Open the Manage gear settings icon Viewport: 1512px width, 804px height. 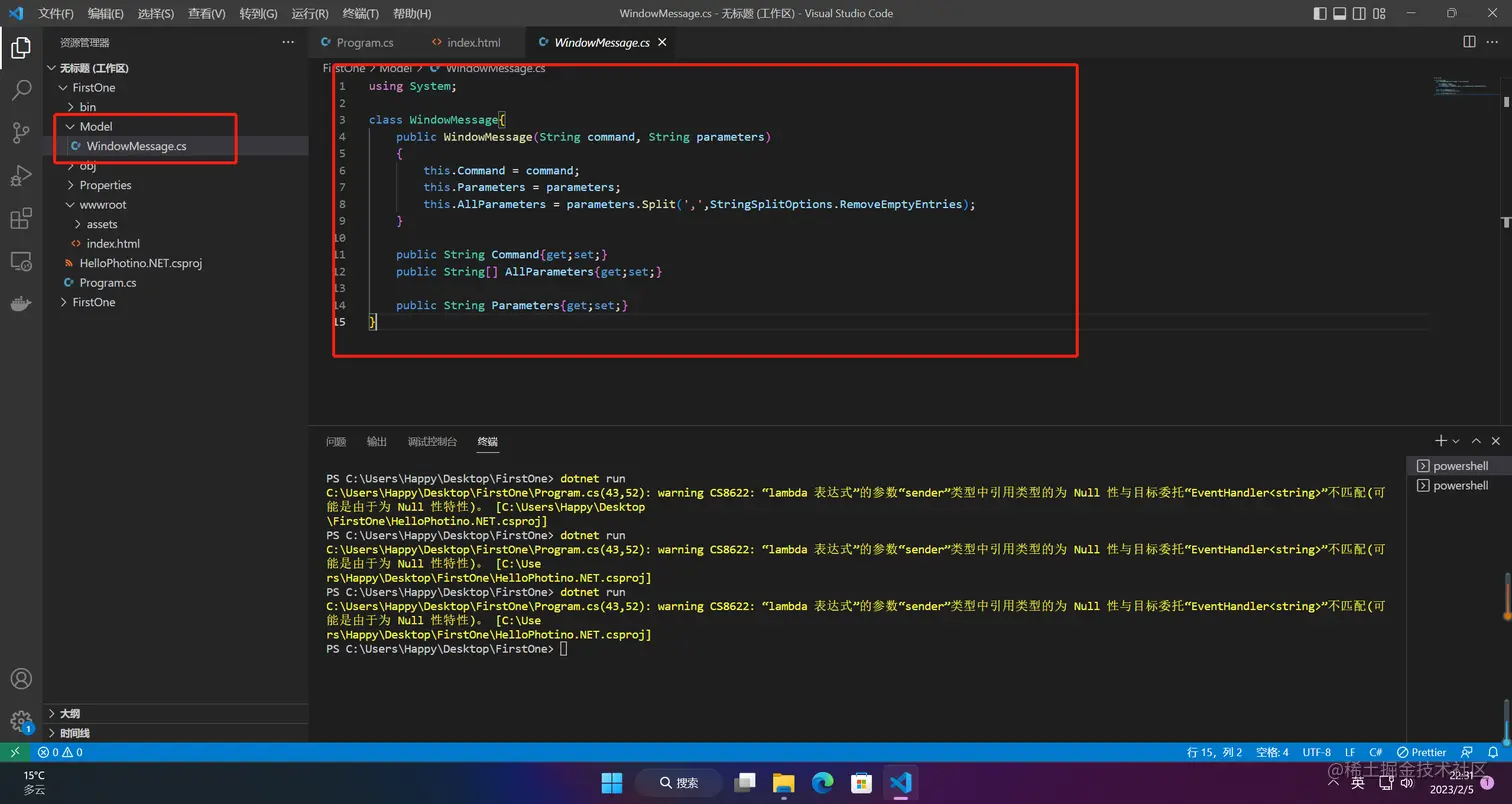(x=21, y=721)
